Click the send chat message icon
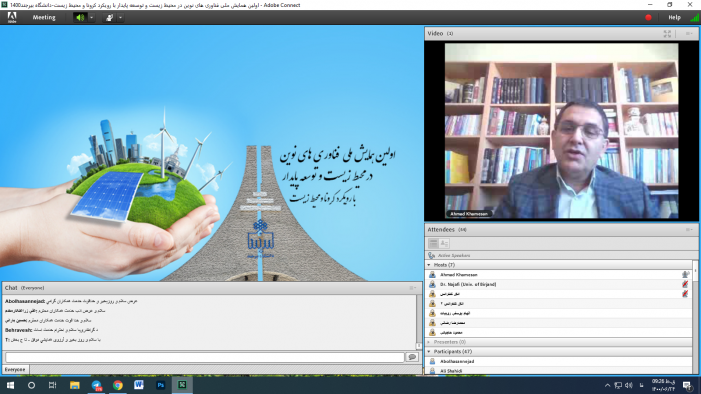Screen dimensions: 701x394 coord(412,357)
